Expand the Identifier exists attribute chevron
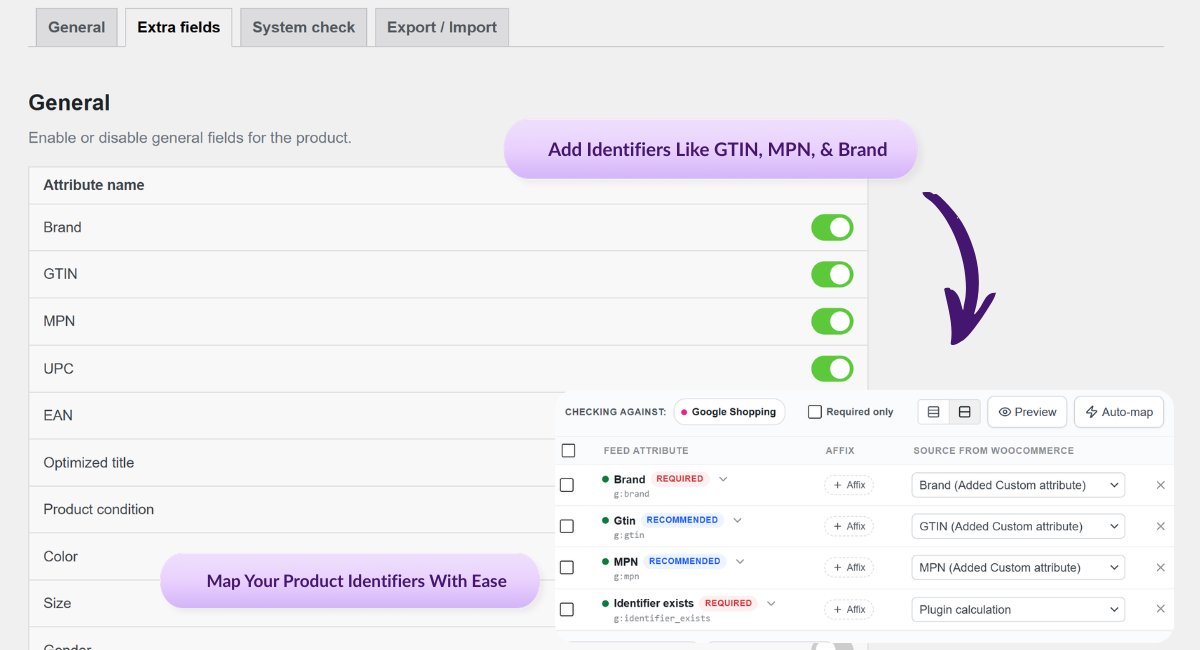The height and width of the screenshot is (650, 1200). [x=770, y=603]
